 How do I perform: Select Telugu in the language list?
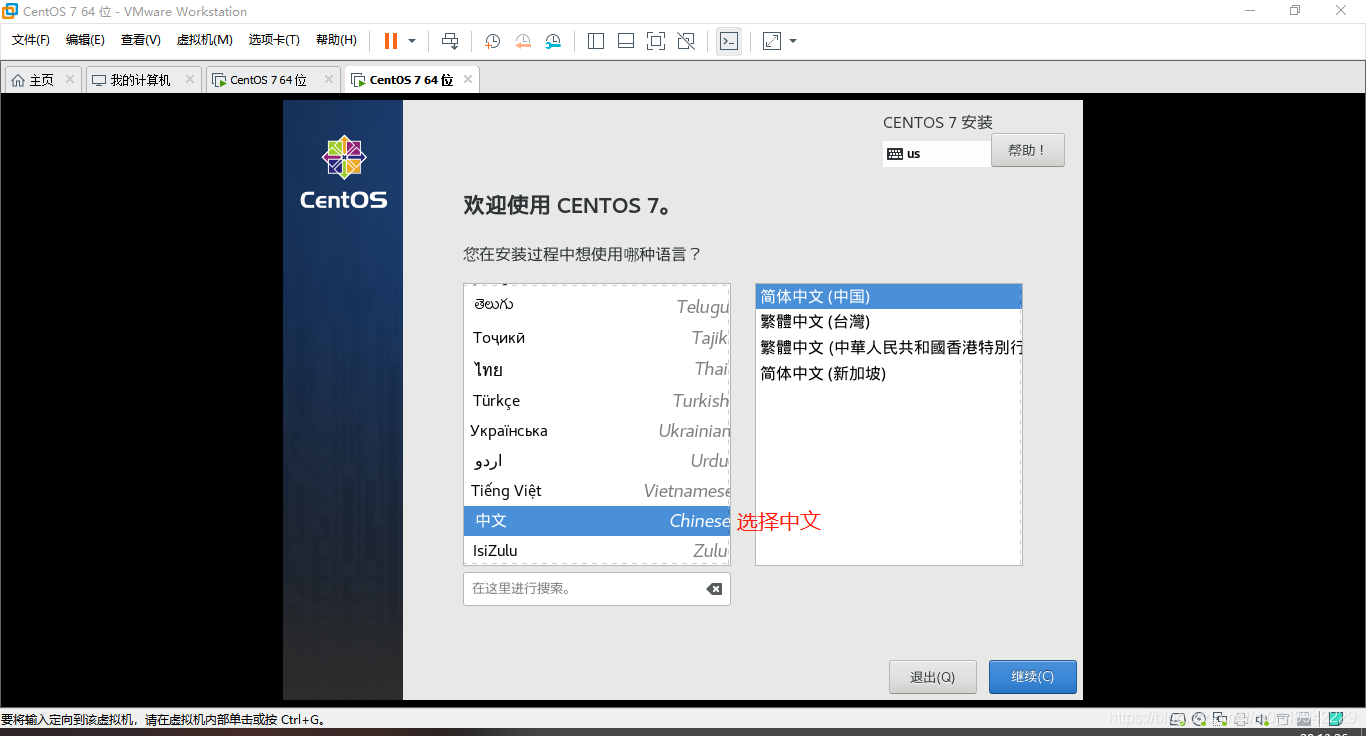[597, 306]
